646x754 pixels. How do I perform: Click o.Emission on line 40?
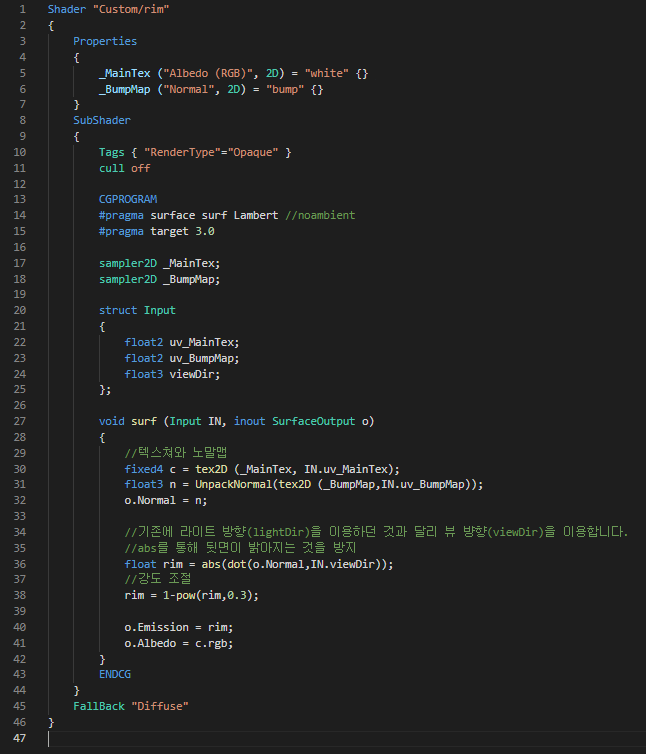[x=156, y=628]
